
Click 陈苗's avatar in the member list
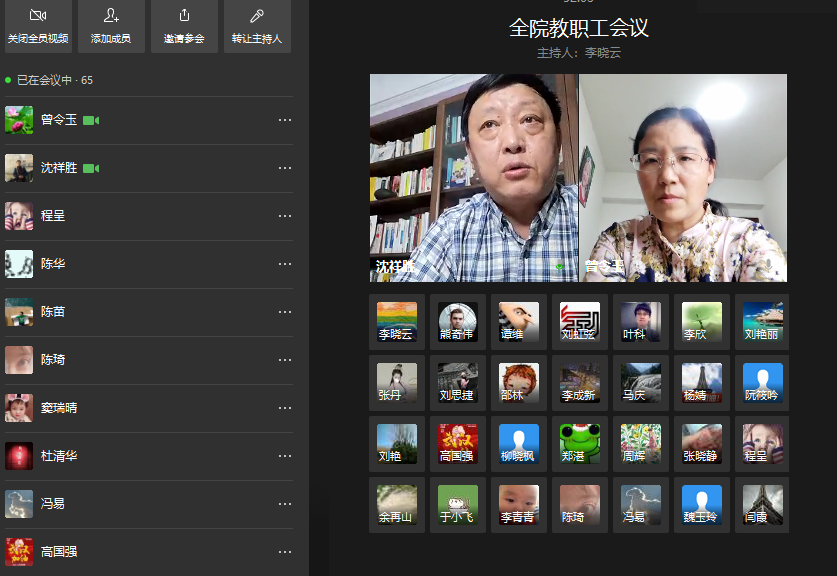tap(19, 312)
